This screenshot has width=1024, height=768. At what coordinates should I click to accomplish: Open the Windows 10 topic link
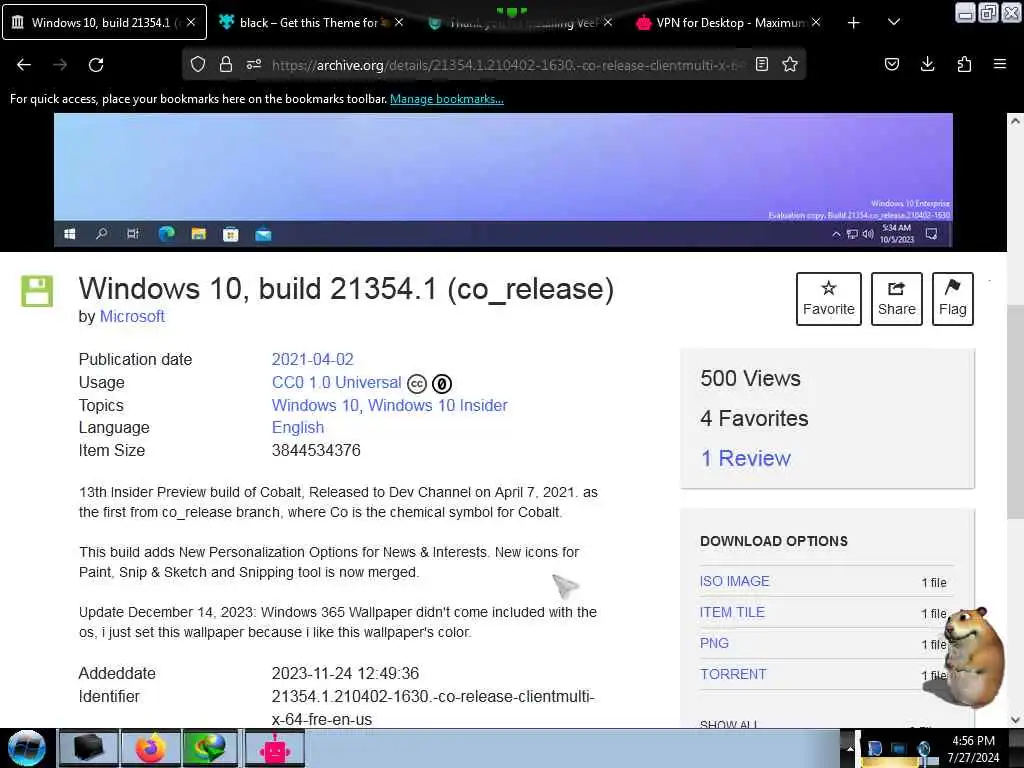pos(315,405)
